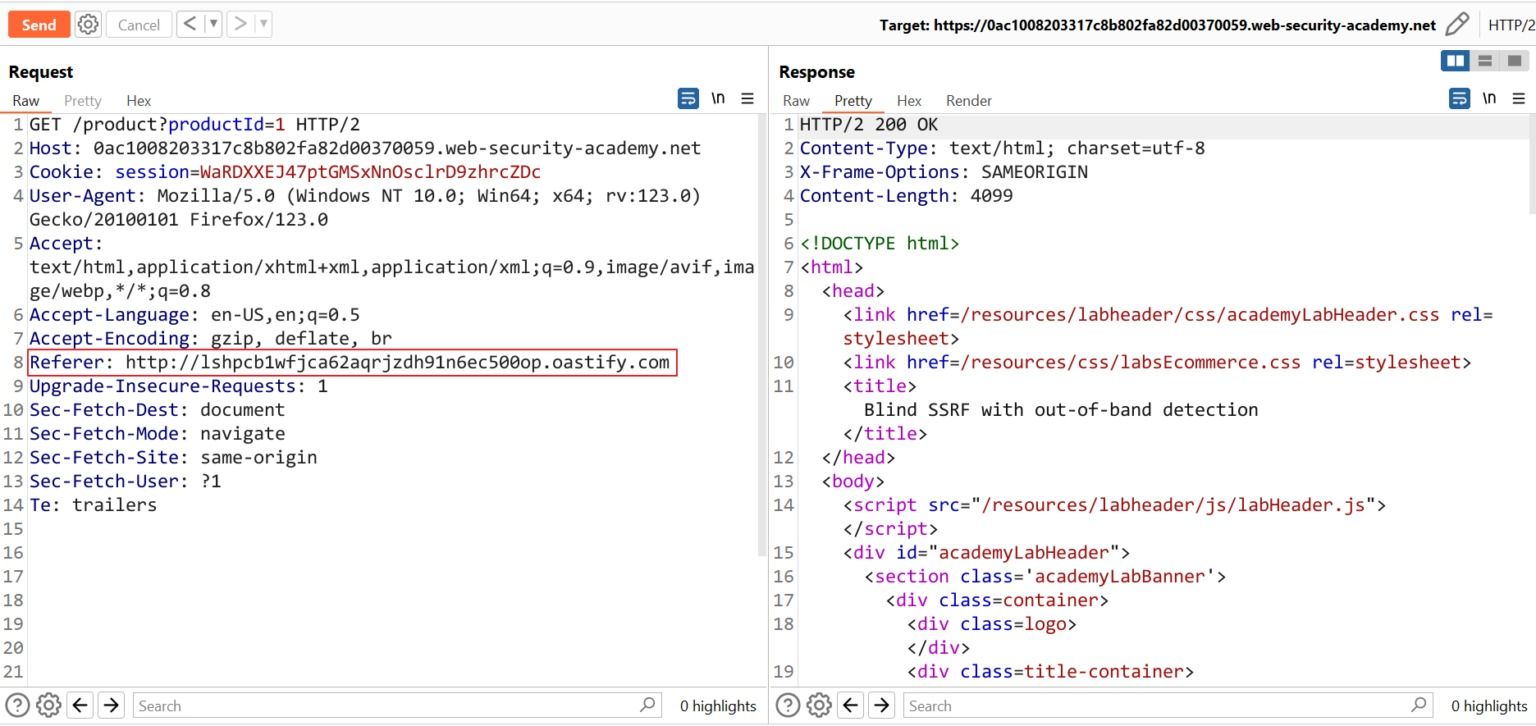The image size is (1536, 726).
Task: Switch to side-by-side split layout
Action: click(x=1455, y=62)
